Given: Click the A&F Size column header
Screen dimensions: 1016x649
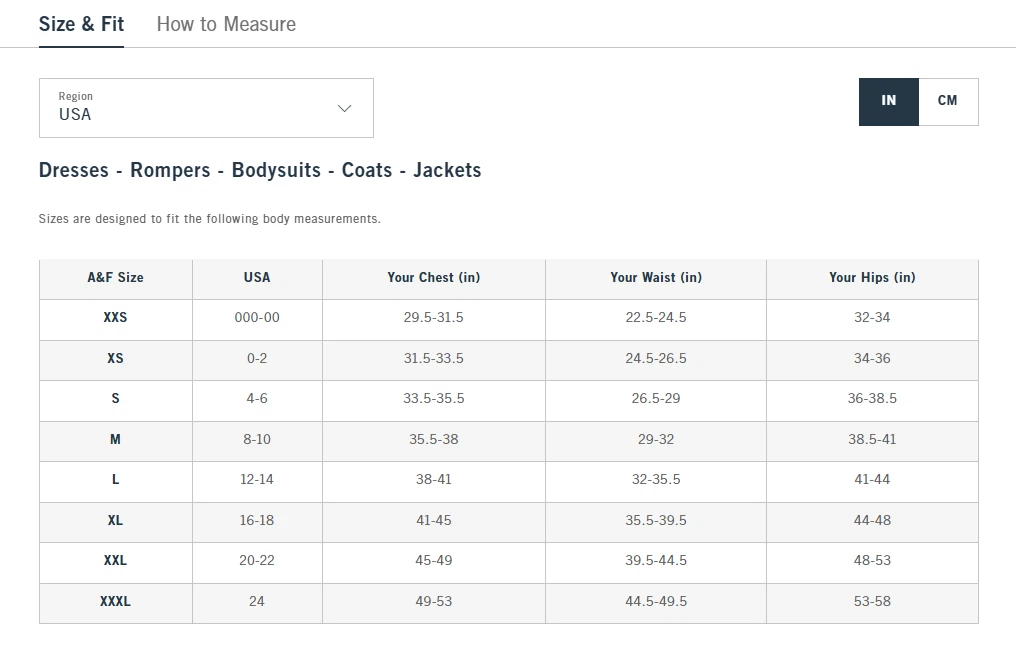Looking at the screenshot, I should pyautogui.click(x=115, y=278).
